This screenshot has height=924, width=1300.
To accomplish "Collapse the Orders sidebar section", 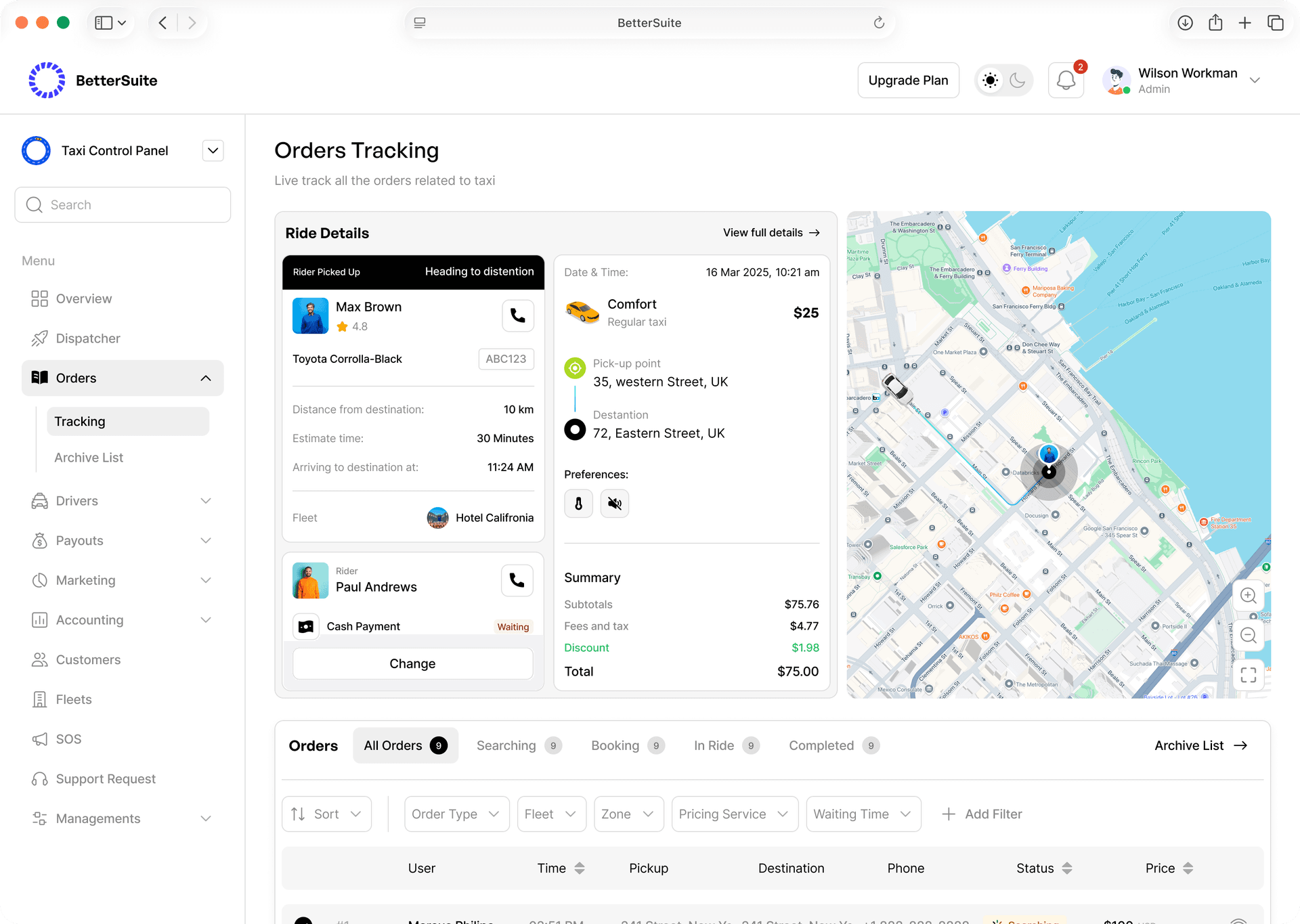I will coord(205,378).
